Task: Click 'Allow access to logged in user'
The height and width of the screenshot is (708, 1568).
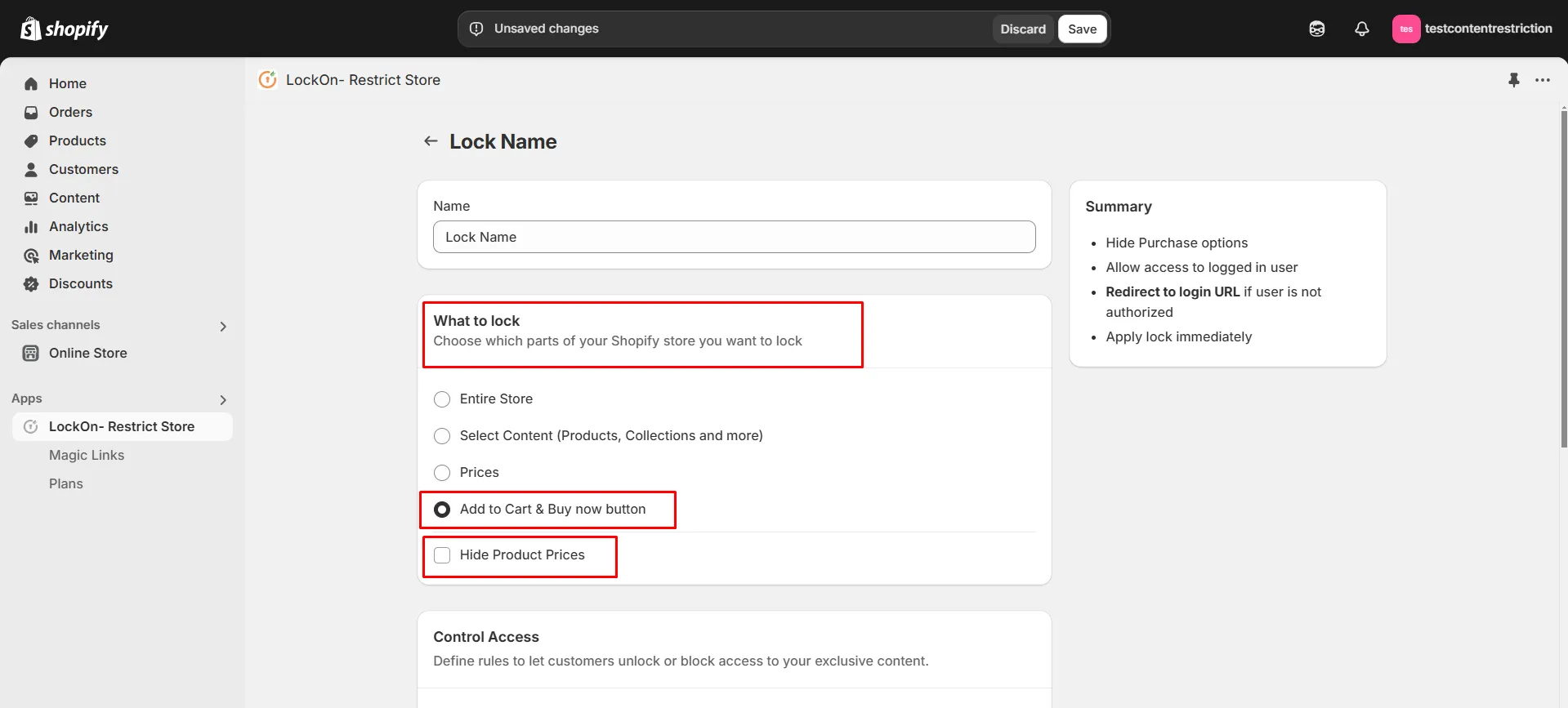Action: click(1202, 267)
